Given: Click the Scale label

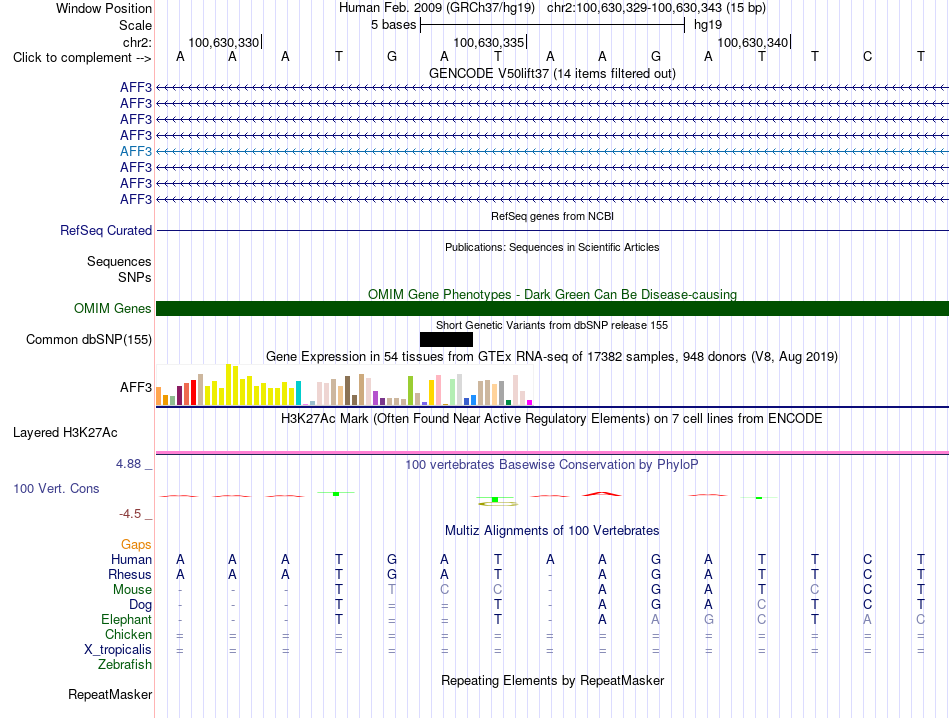Looking at the screenshot, I should tap(136, 25).
